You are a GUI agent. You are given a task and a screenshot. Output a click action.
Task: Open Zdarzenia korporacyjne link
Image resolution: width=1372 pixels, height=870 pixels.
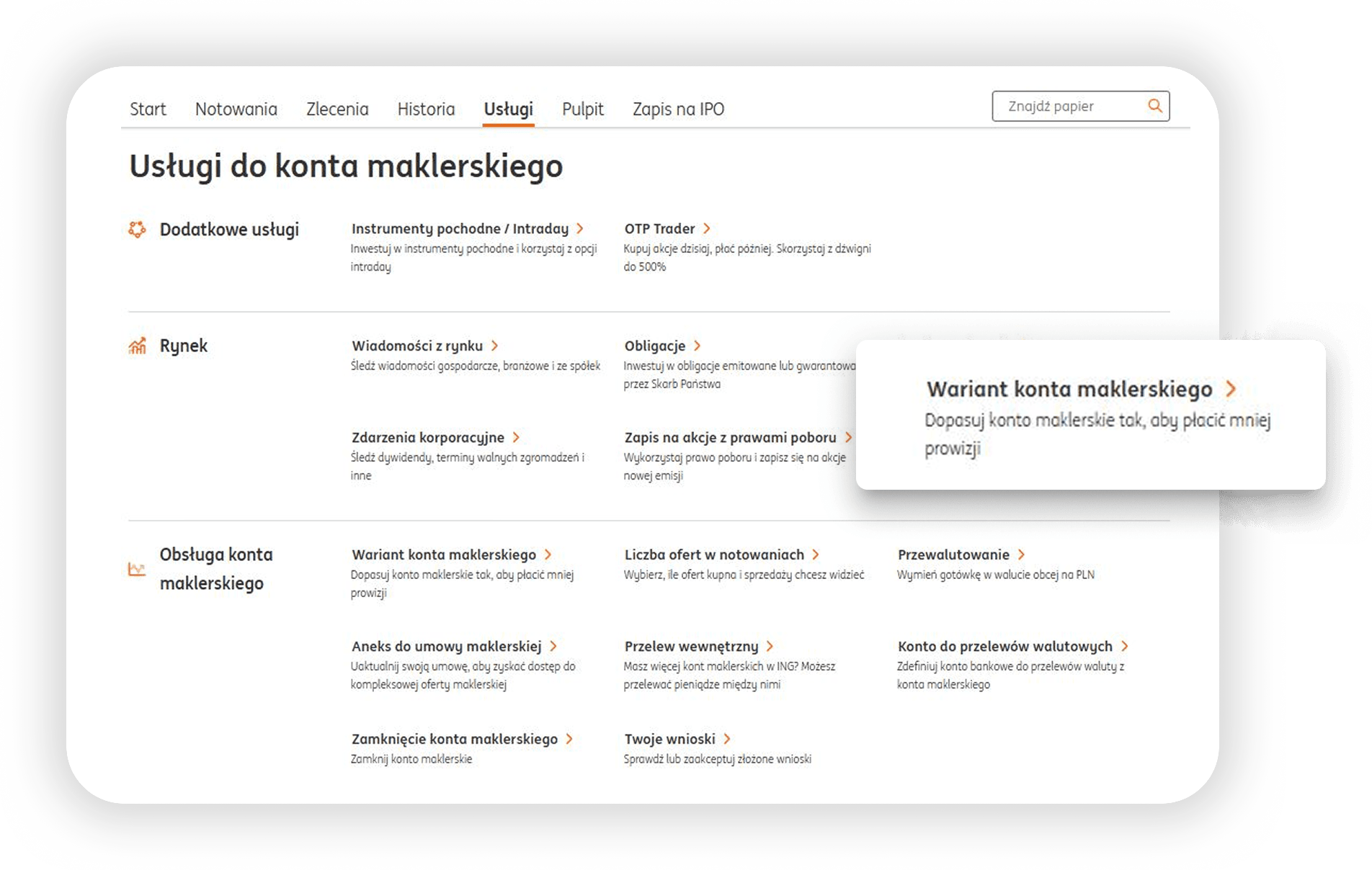point(428,437)
